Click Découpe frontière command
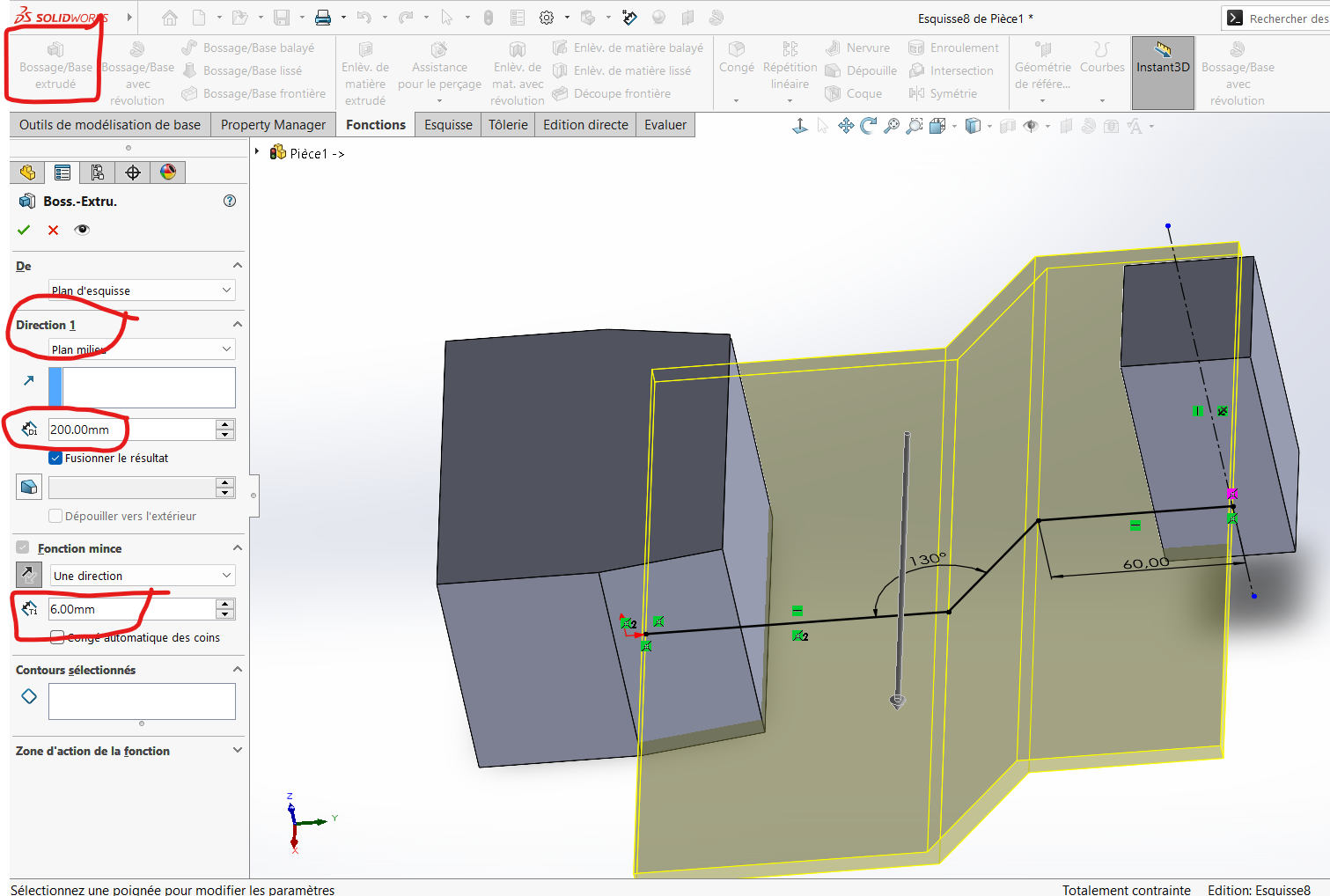The image size is (1330, 896). coord(612,93)
